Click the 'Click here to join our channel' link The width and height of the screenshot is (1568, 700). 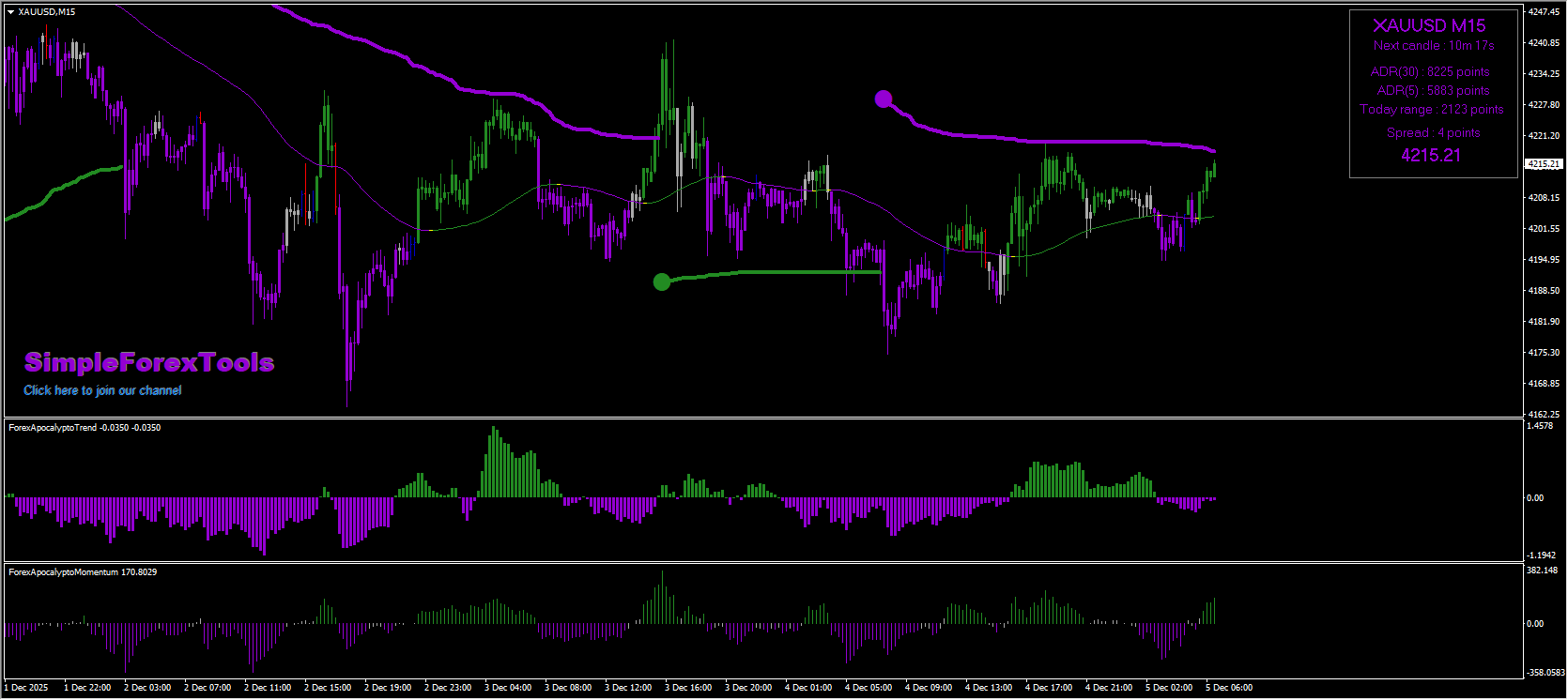(x=102, y=390)
